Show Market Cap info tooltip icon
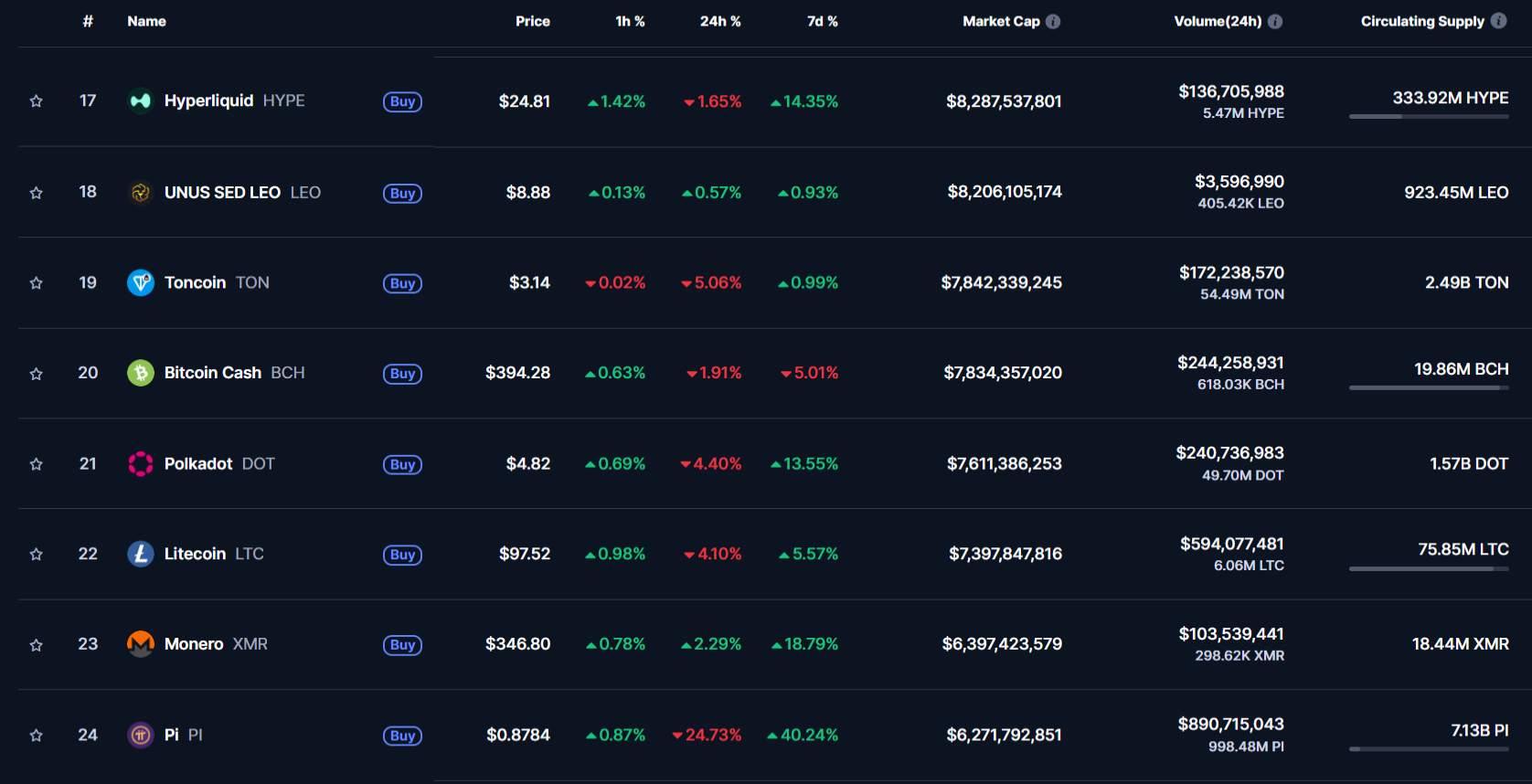 1053,21
